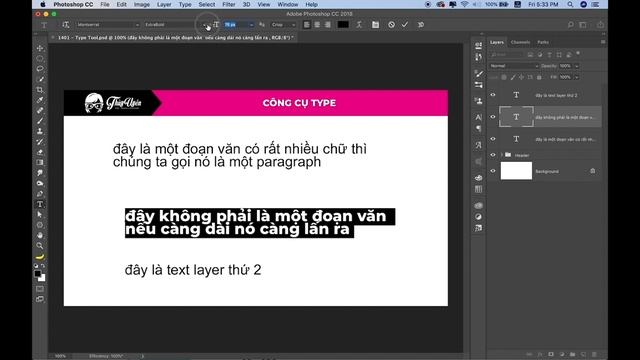Select the Gradient tool

(40, 162)
